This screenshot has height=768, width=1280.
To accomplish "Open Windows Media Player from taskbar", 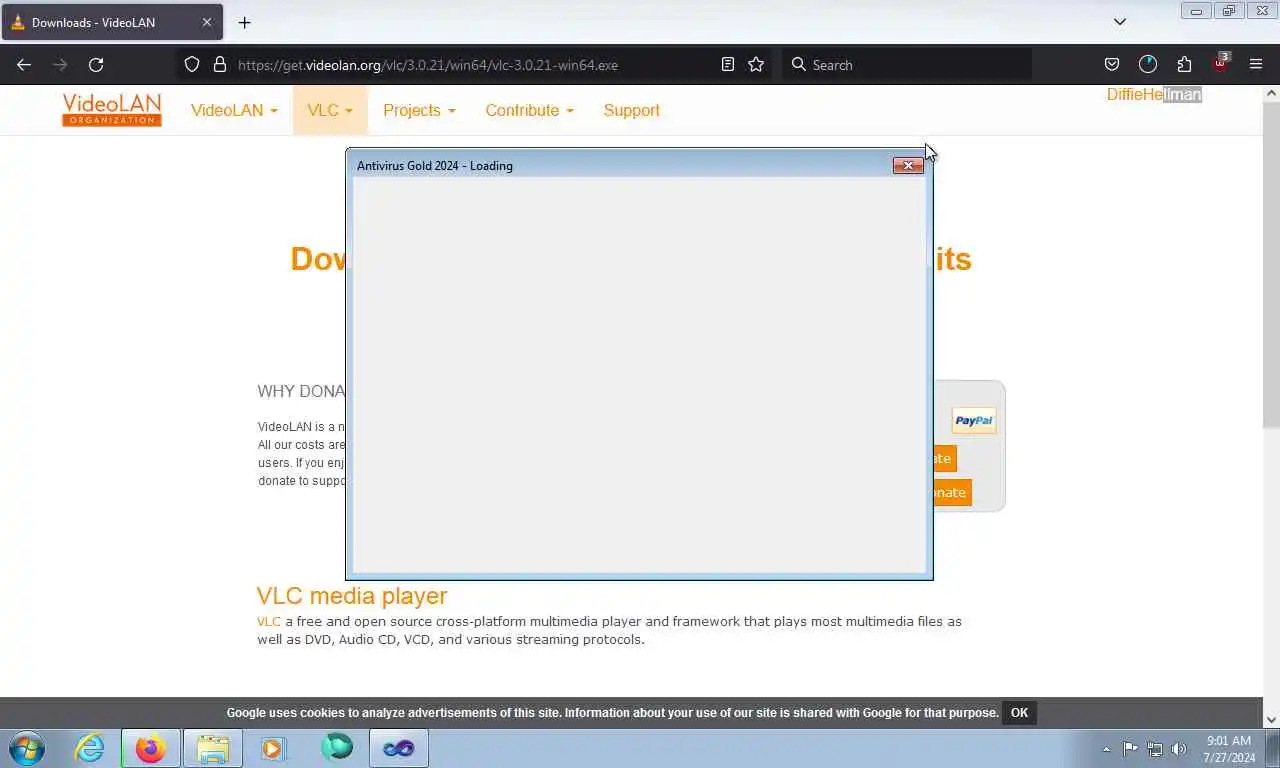I will coord(274,748).
